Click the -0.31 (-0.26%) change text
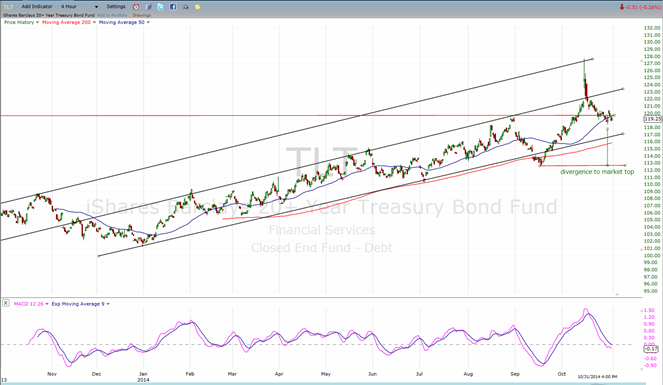Viewport: 663px width, 385px height. (x=643, y=7)
